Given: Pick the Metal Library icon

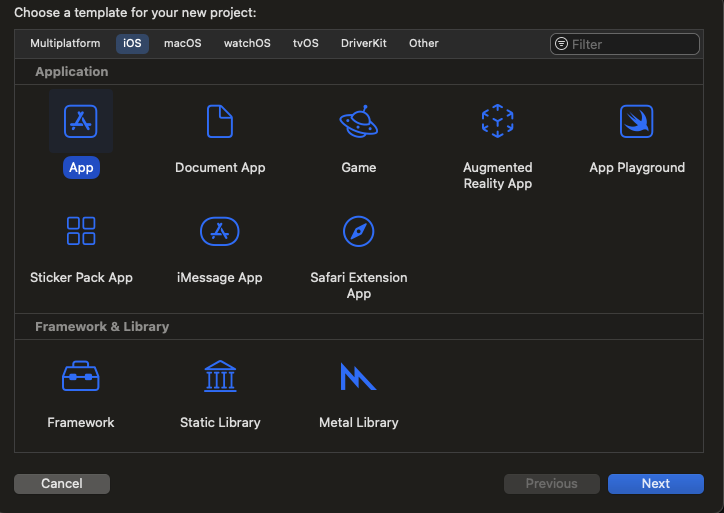Looking at the screenshot, I should click(x=358, y=377).
